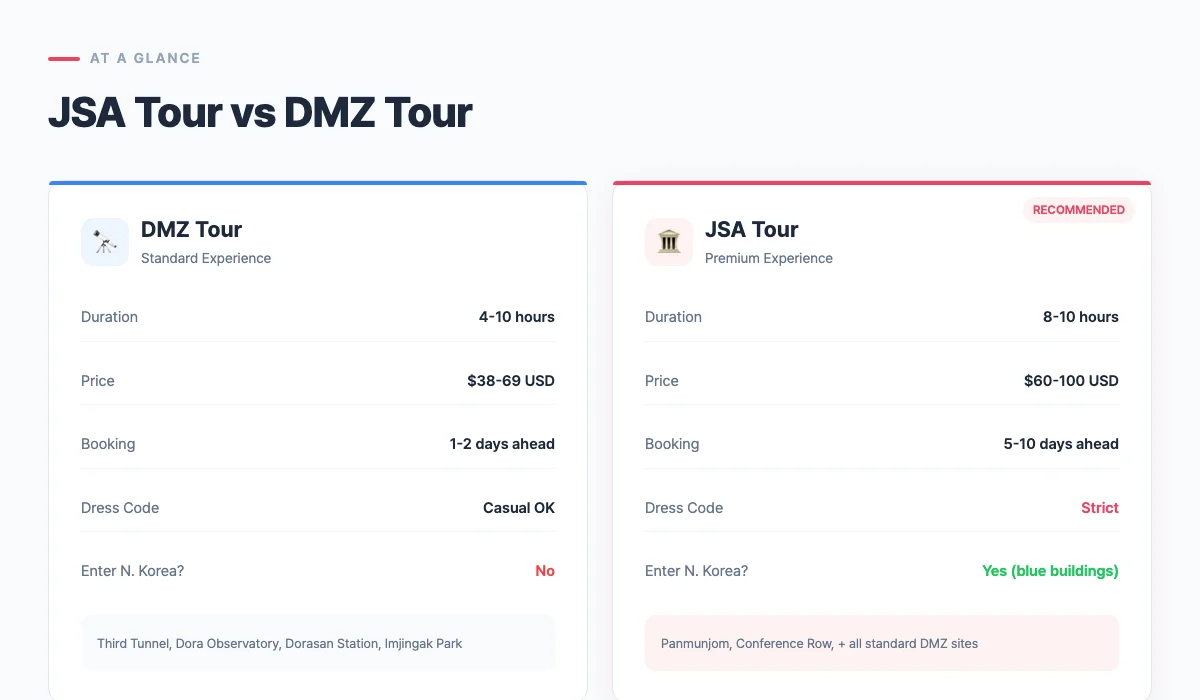
Task: Click the RECOMMENDED badge on the JSA Tour card
Action: click(x=1079, y=210)
